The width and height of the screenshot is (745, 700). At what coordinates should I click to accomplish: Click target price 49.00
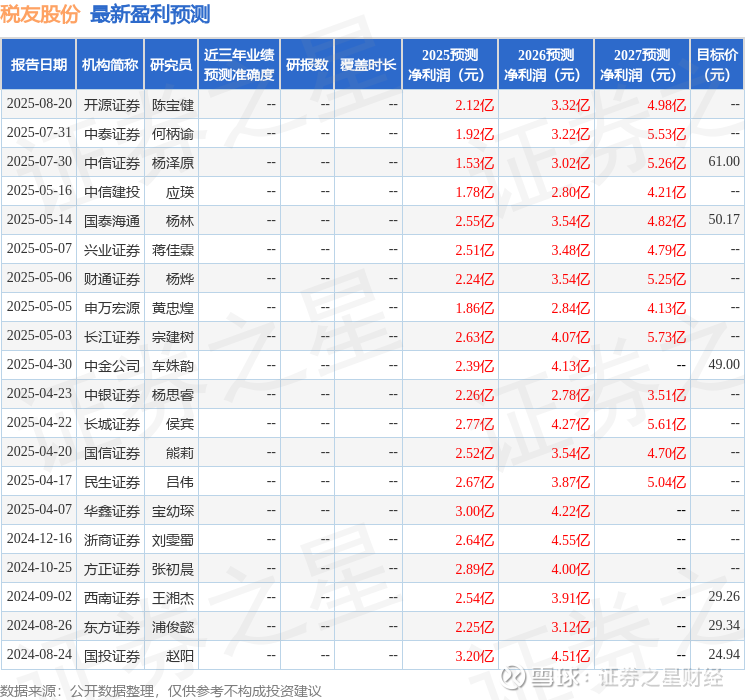pos(724,365)
